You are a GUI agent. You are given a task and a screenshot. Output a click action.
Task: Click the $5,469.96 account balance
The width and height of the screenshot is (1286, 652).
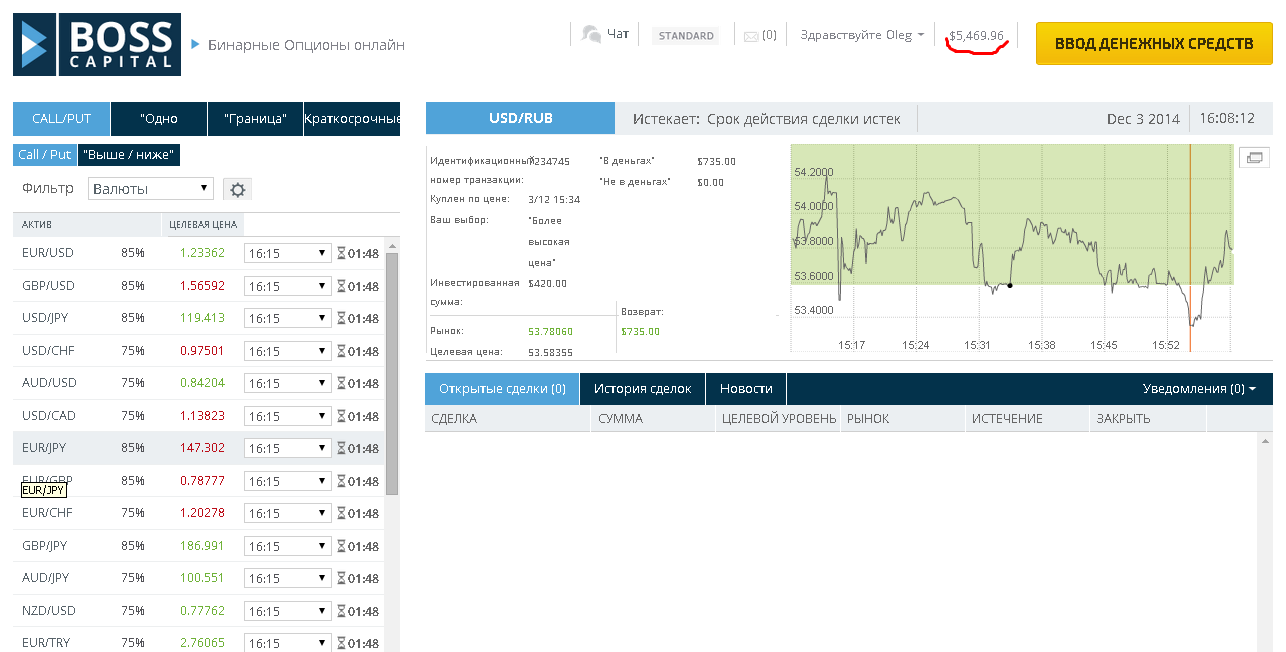pos(976,36)
